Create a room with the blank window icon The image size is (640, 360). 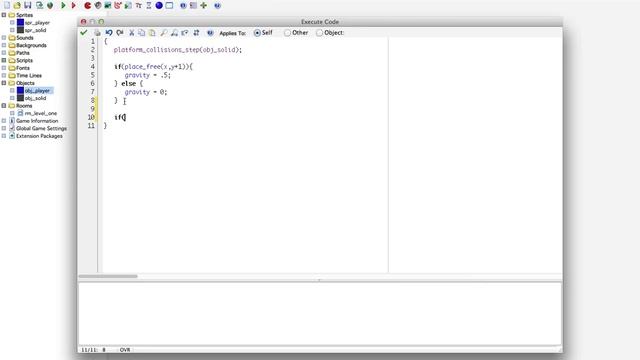169,5
